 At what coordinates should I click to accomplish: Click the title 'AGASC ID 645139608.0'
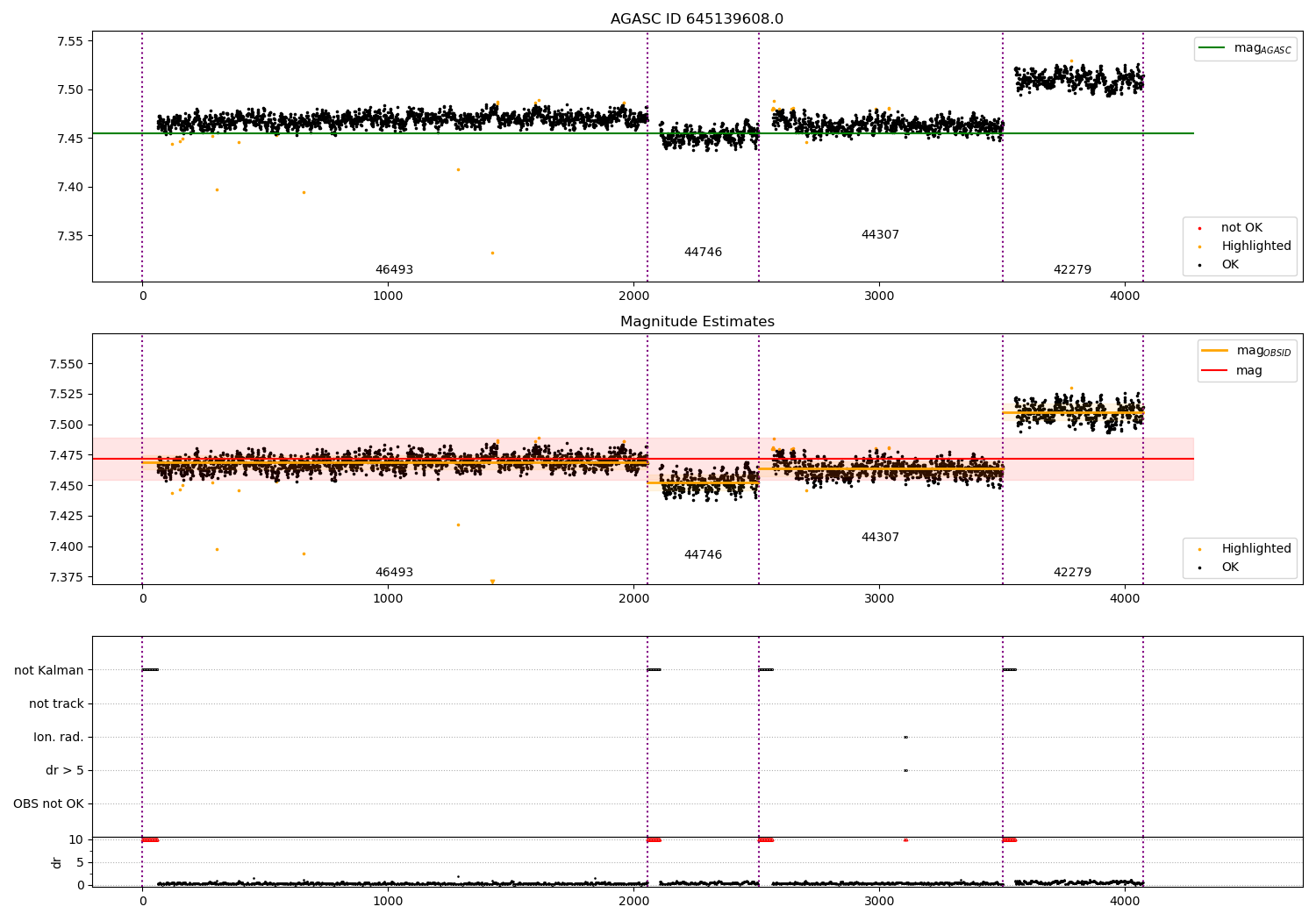pos(697,19)
